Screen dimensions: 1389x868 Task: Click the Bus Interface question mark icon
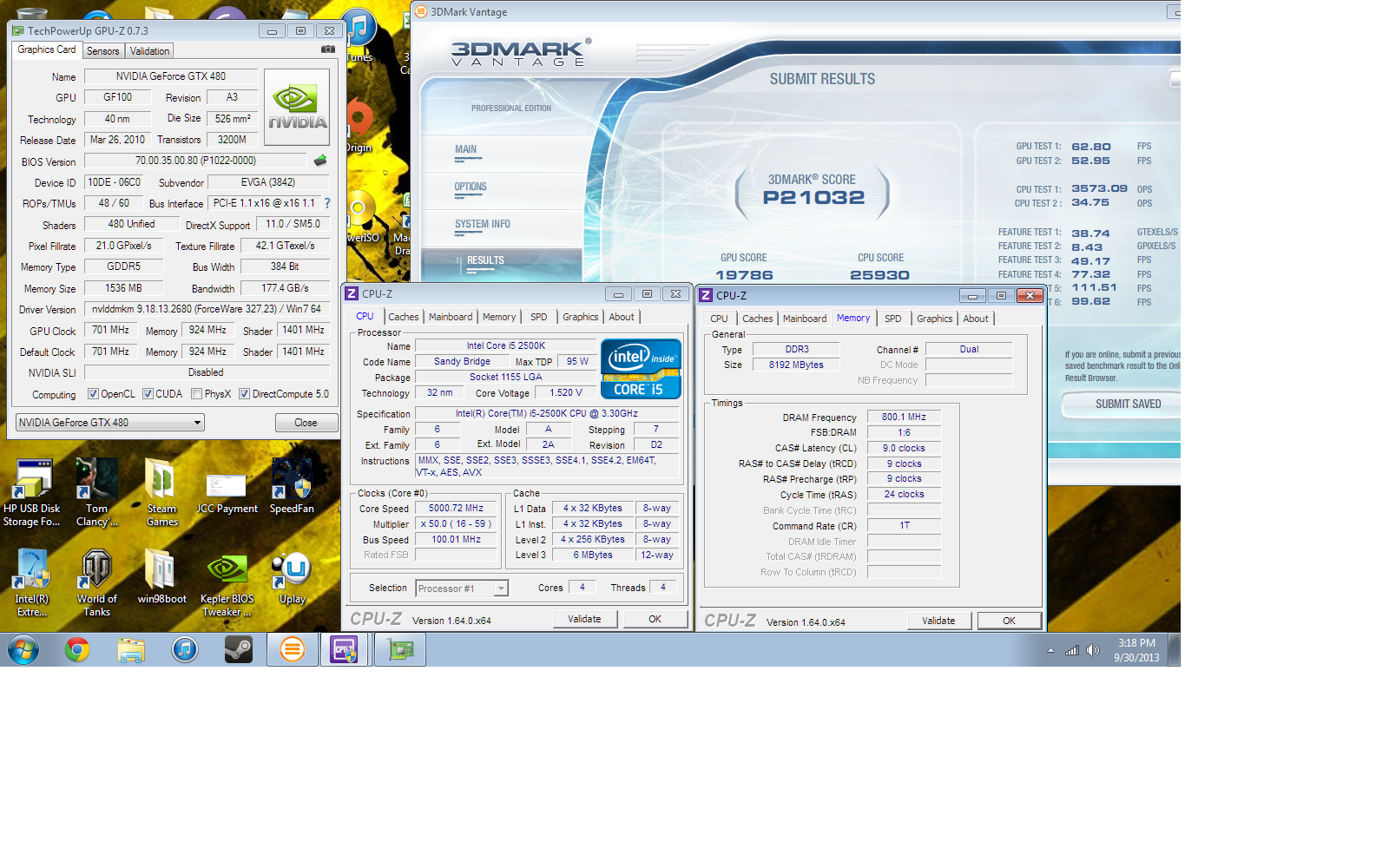pyautogui.click(x=327, y=203)
